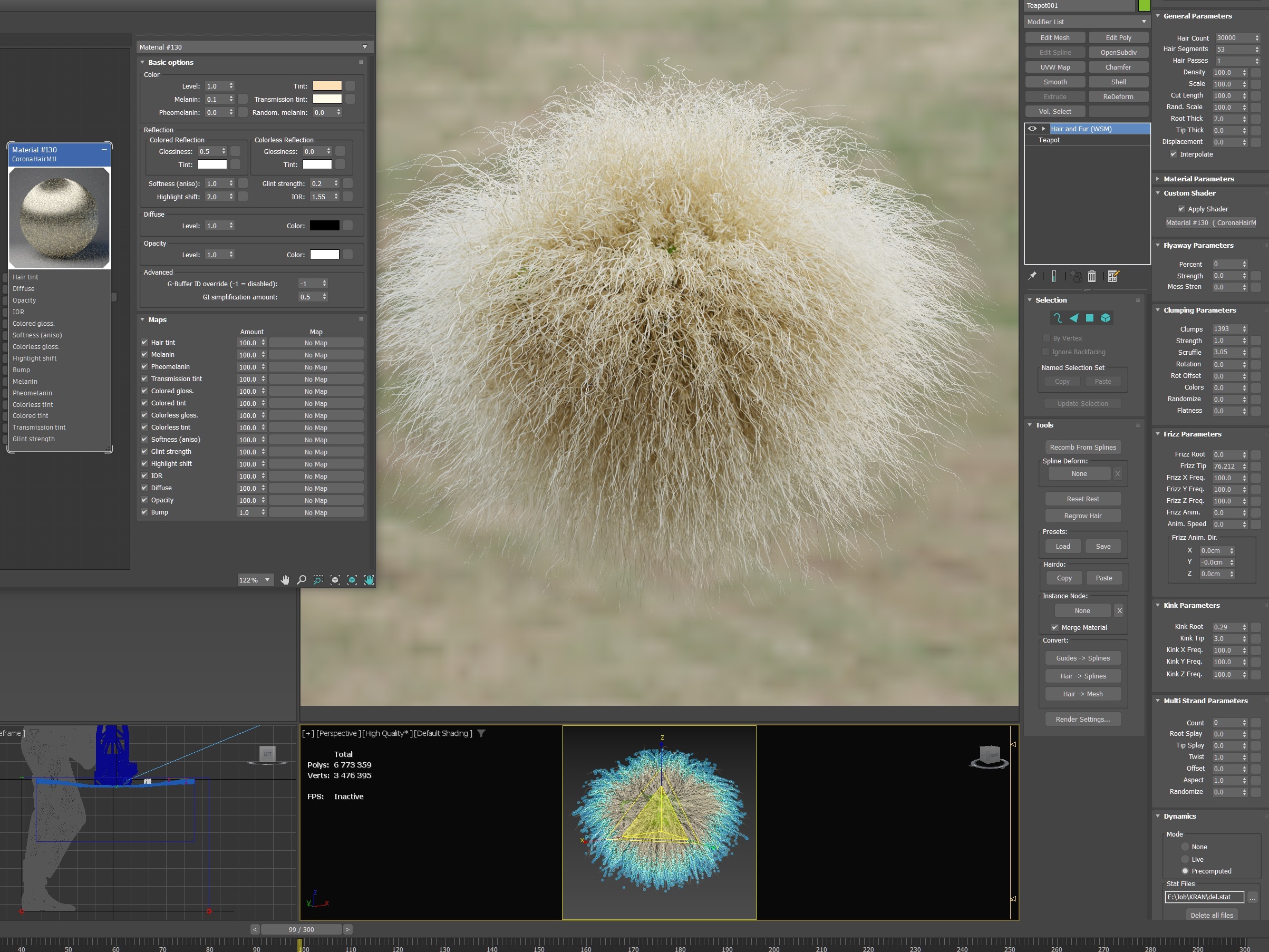Image resolution: width=1269 pixels, height=952 pixels.
Task: Toggle Hair and Fur modifier eye icon
Action: tap(1032, 129)
